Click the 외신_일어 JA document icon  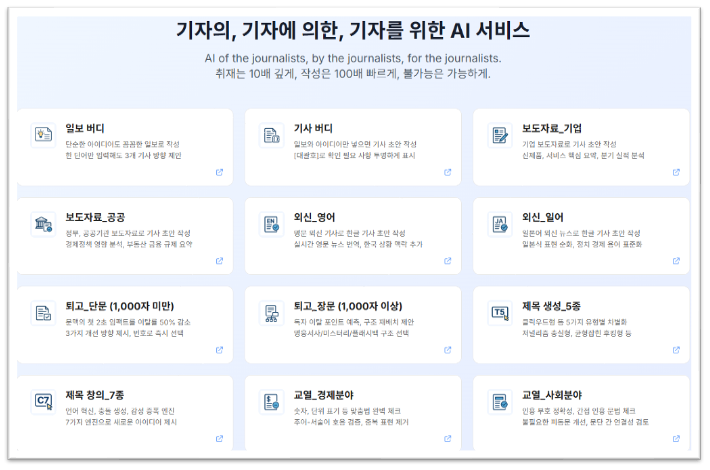pos(500,224)
